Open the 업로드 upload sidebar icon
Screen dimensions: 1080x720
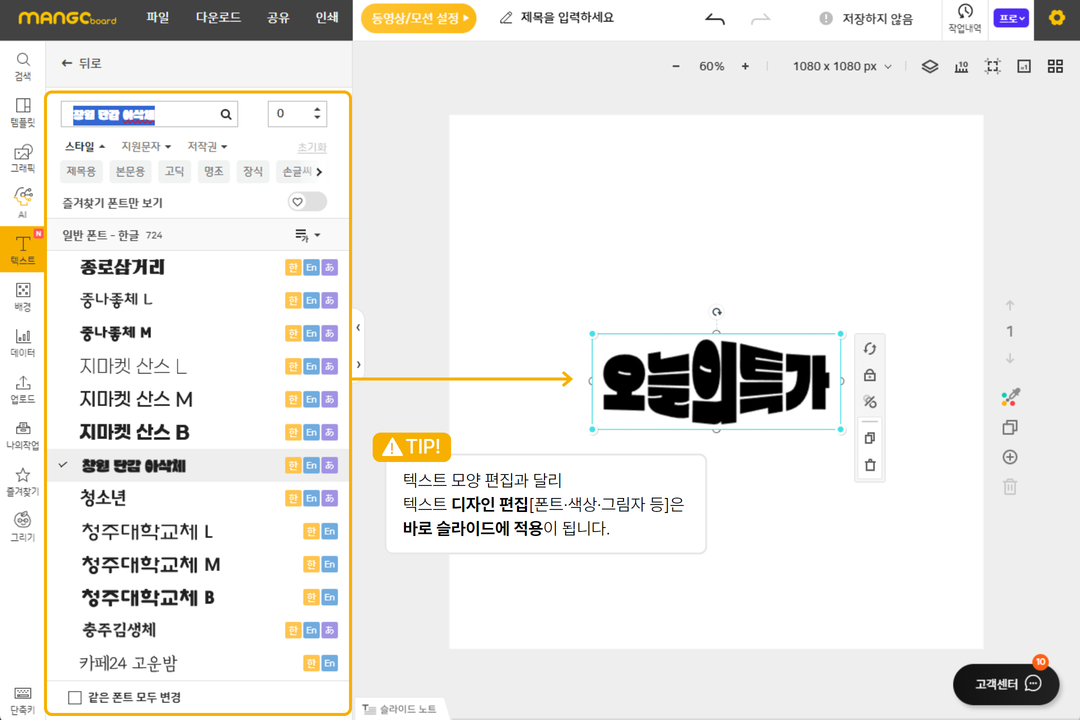point(22,389)
